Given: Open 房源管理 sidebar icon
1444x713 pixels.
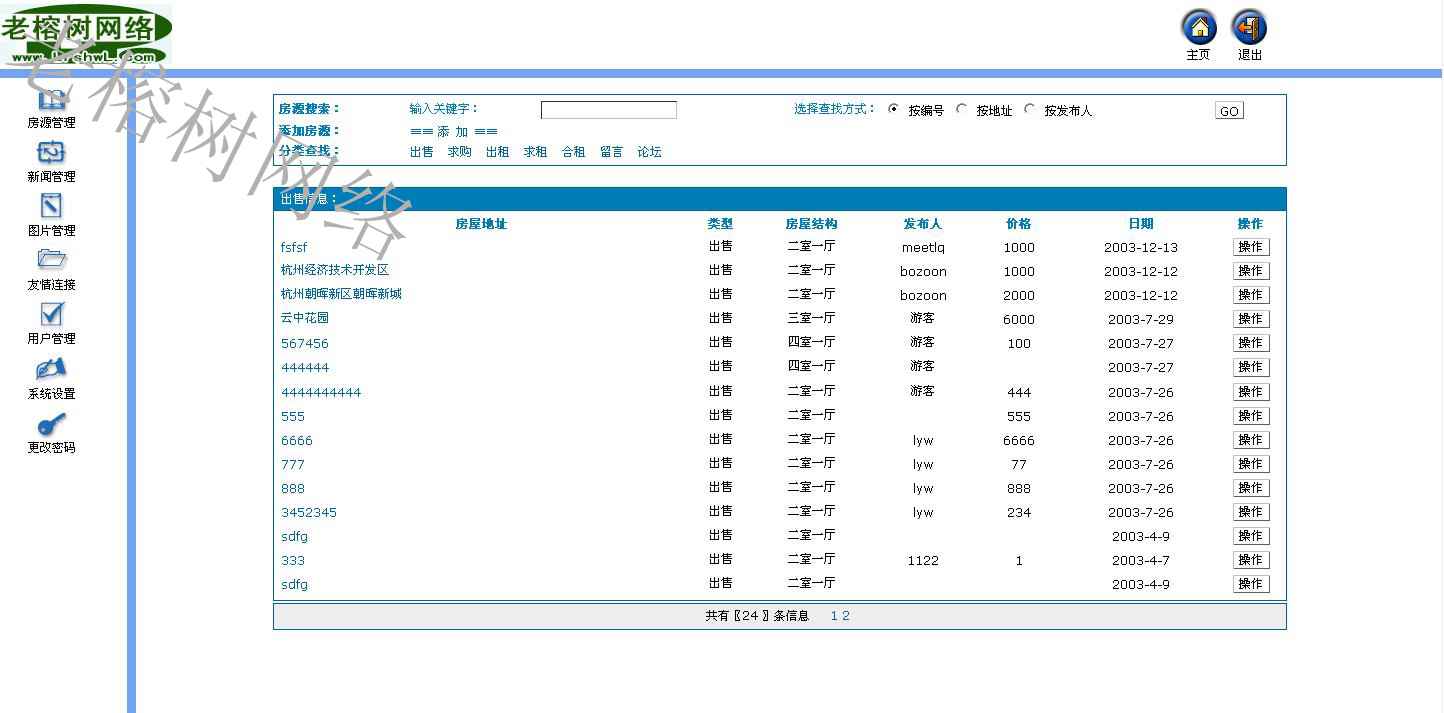Looking at the screenshot, I should tap(51, 100).
